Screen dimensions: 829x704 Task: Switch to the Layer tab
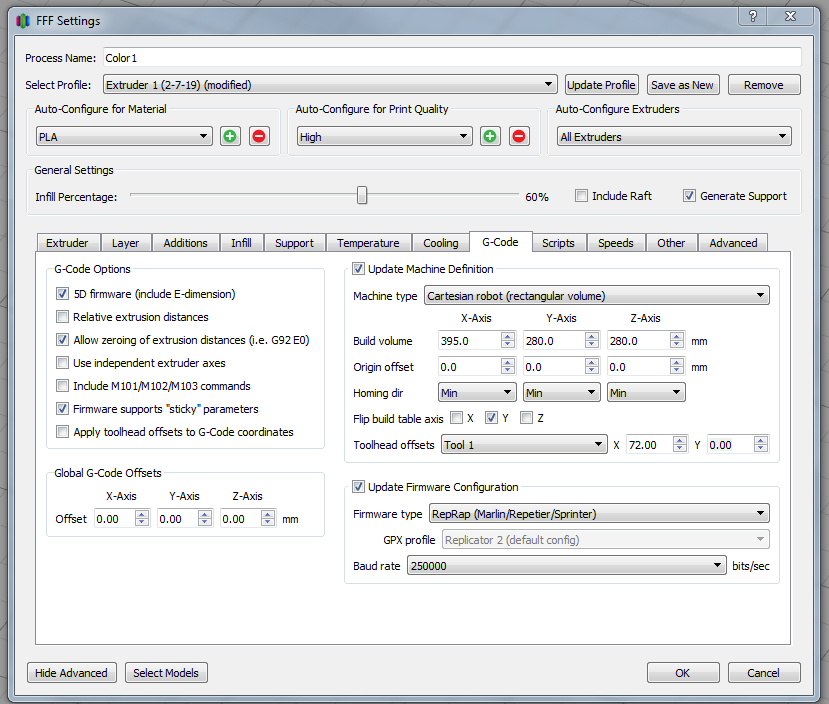pyautogui.click(x=125, y=243)
